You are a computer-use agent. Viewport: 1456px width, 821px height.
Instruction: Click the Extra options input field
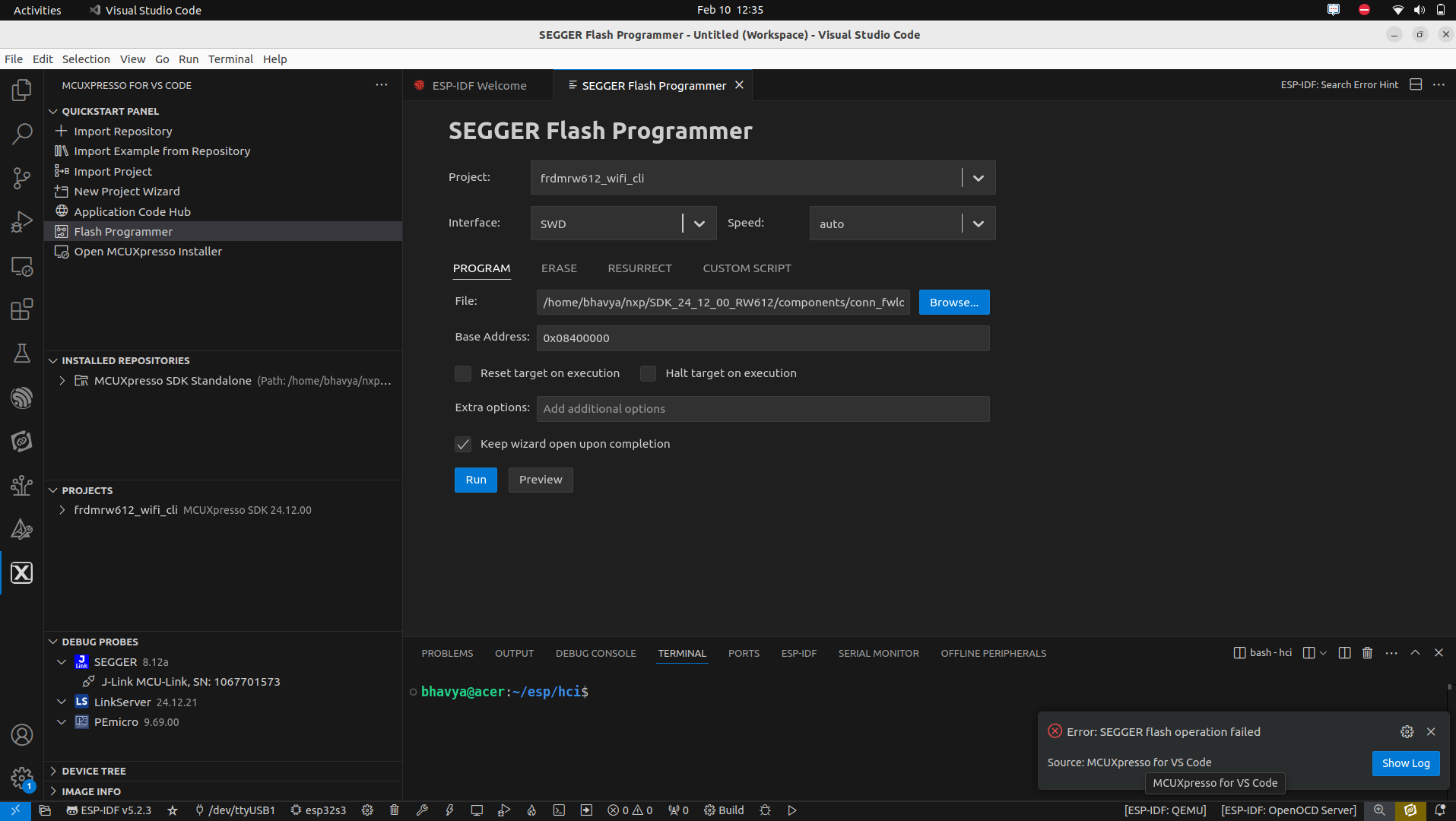pyautogui.click(x=763, y=409)
